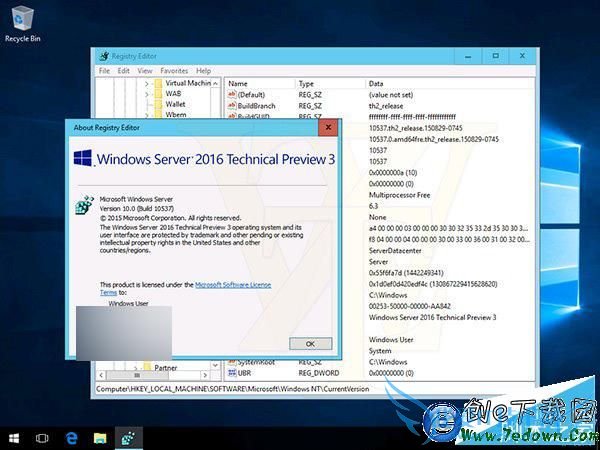Image resolution: width=600 pixels, height=450 pixels.
Task: Click the tree horizontal scroll-left arrow
Action: 101,375
